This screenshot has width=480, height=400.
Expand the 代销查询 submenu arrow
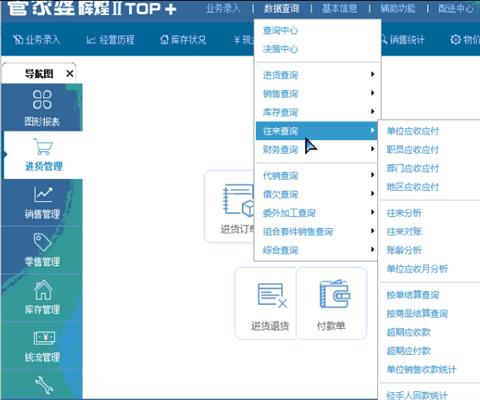point(373,175)
